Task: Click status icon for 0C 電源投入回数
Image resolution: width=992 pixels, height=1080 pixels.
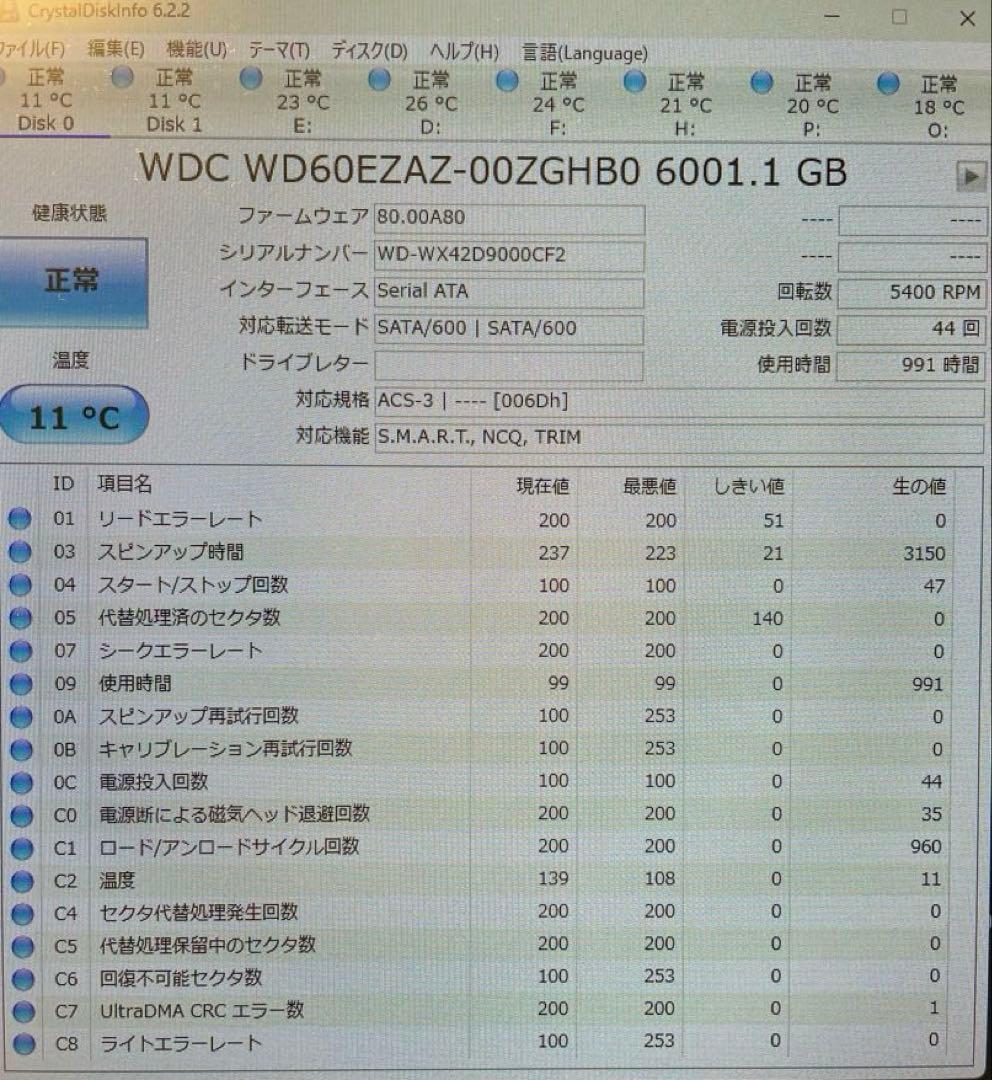Action: click(22, 782)
